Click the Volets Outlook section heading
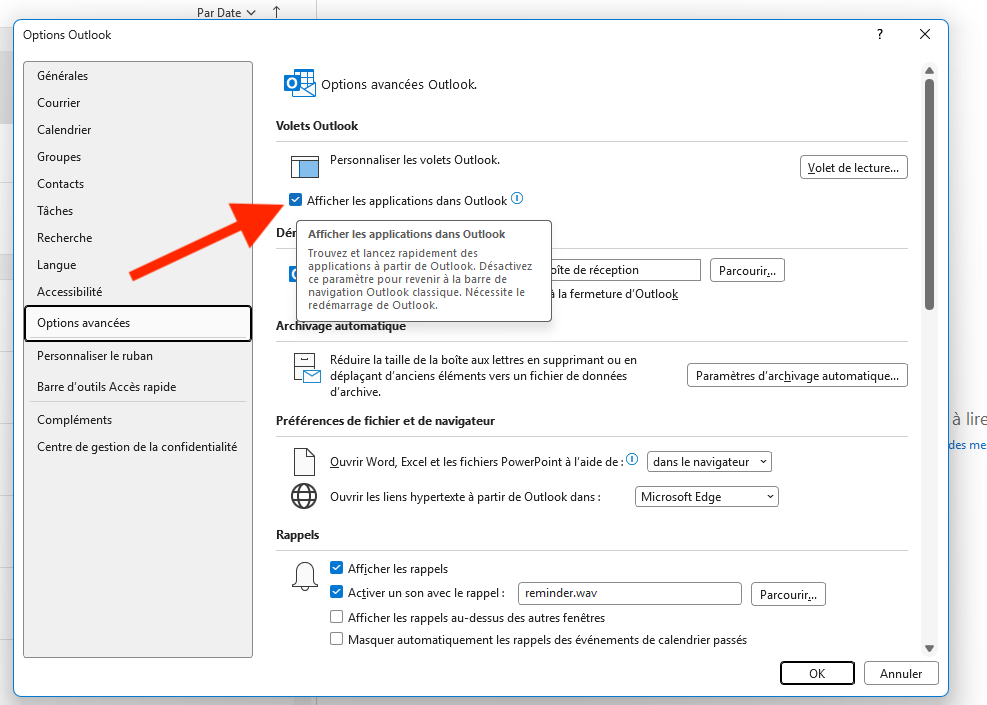 [x=317, y=126]
